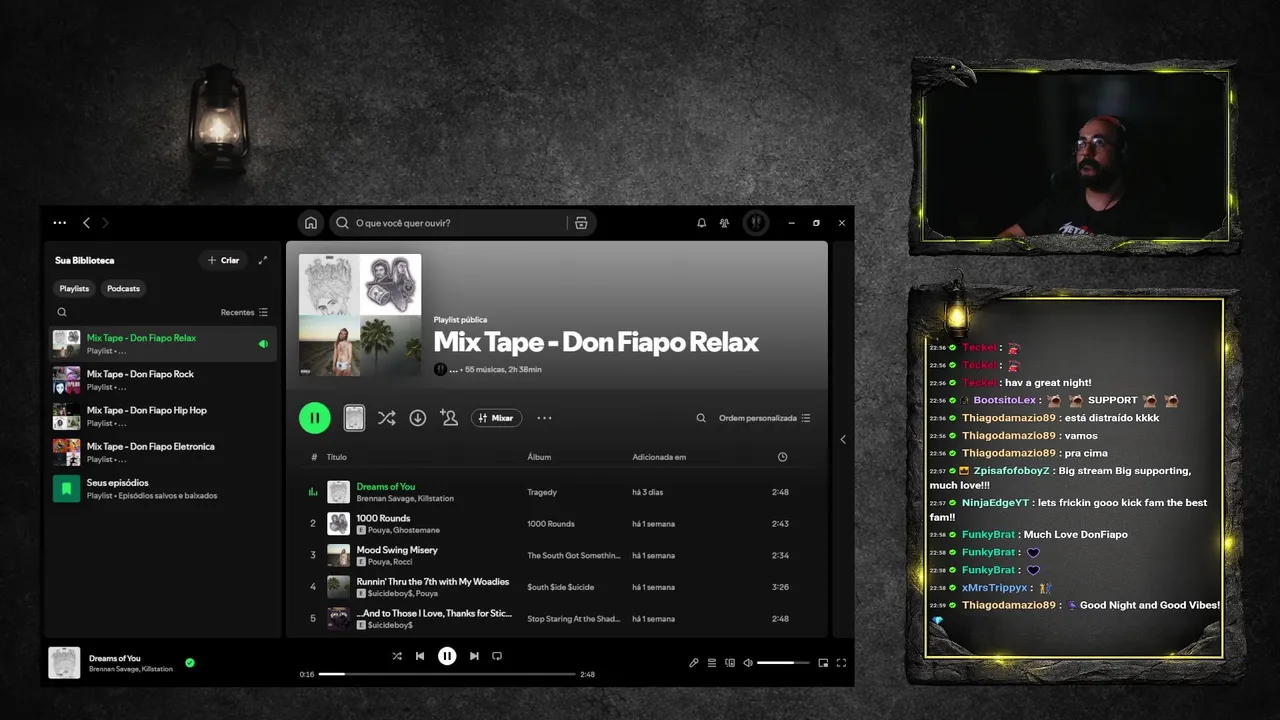Open the playback queue icon
This screenshot has width=1280, height=720.
click(x=712, y=663)
